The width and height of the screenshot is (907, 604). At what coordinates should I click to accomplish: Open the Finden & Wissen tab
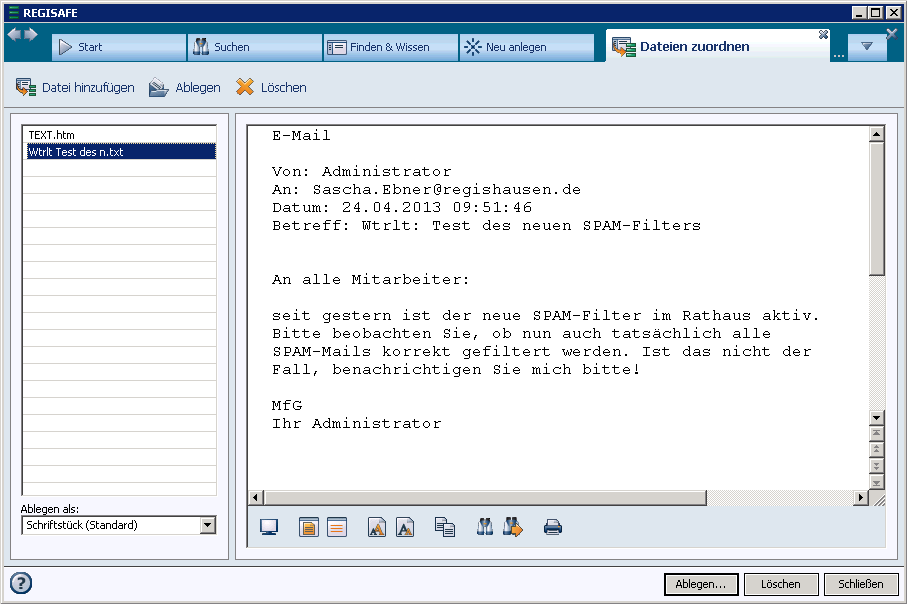pyautogui.click(x=390, y=47)
